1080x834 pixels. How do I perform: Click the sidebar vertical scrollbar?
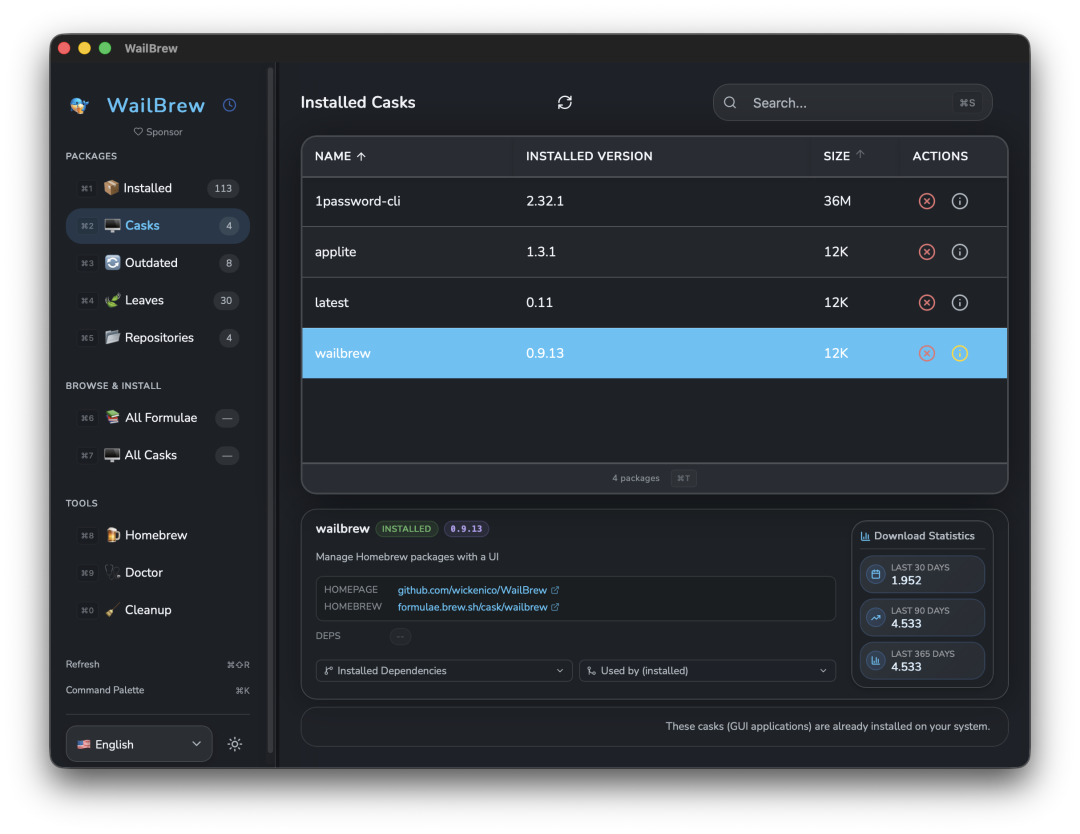(271, 410)
